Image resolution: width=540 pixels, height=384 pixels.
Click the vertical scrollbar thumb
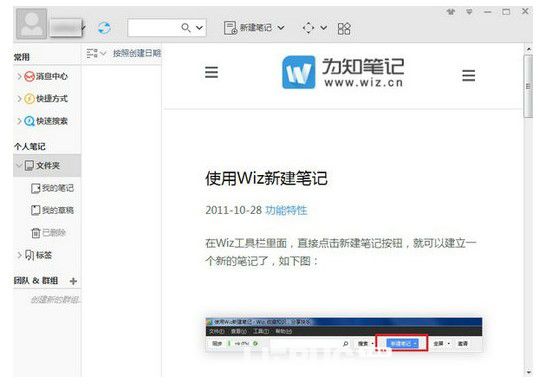tap(528, 86)
